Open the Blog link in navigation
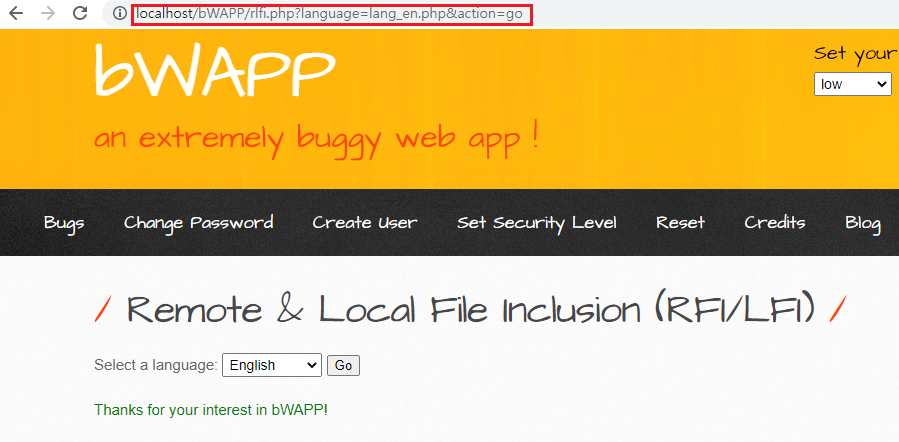The height and width of the screenshot is (442, 899). pyautogui.click(x=863, y=223)
